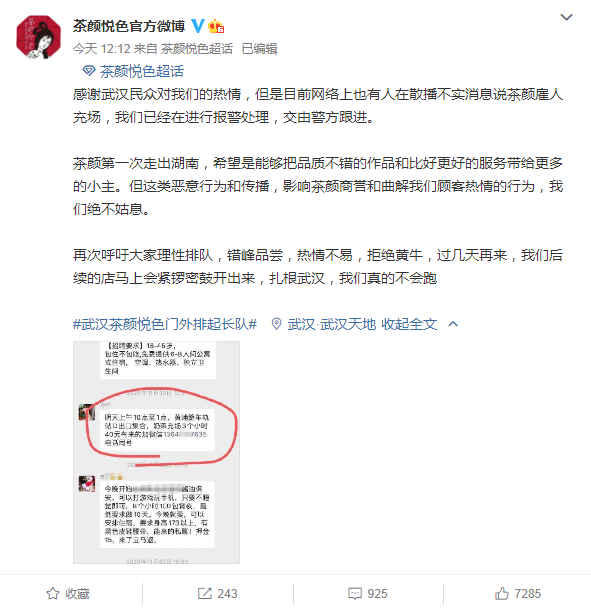
Task: Click the crown membership badge icon
Action: (x=216, y=26)
